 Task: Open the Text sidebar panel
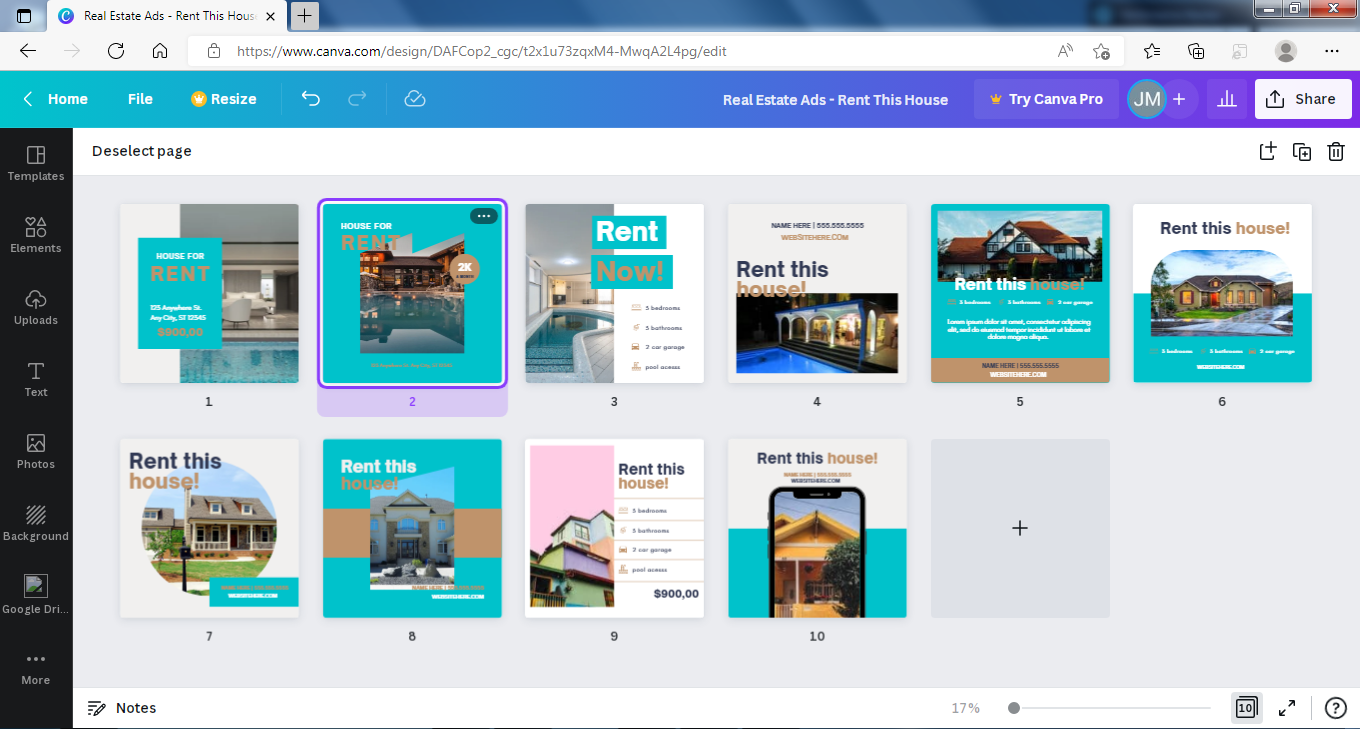click(x=36, y=379)
